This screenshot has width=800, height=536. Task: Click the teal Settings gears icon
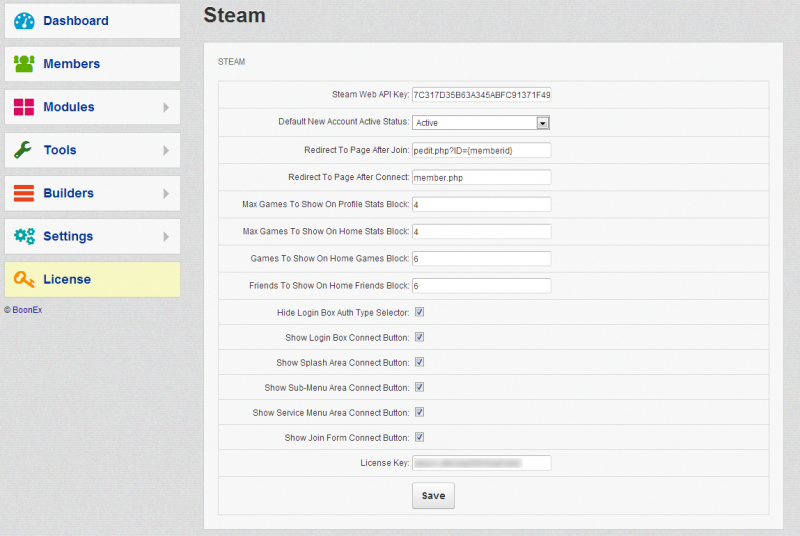tap(24, 236)
